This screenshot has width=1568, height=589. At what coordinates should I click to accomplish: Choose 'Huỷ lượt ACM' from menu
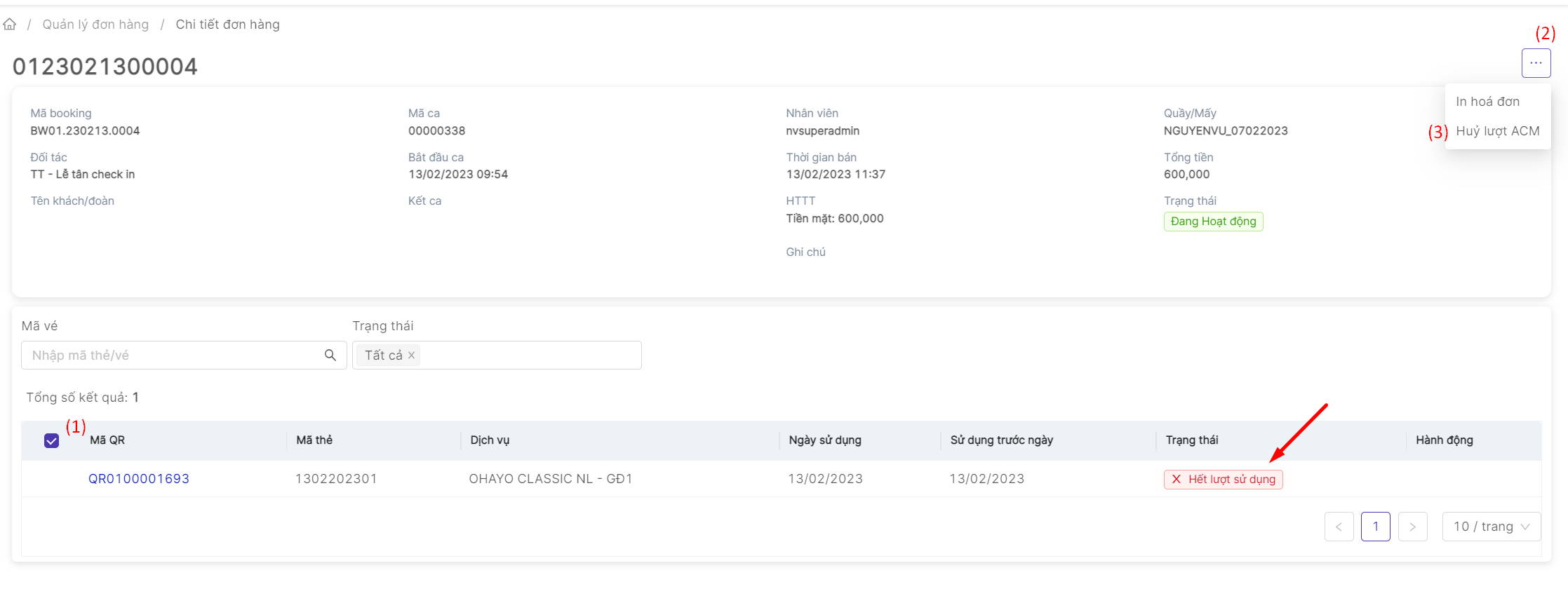(x=1497, y=131)
